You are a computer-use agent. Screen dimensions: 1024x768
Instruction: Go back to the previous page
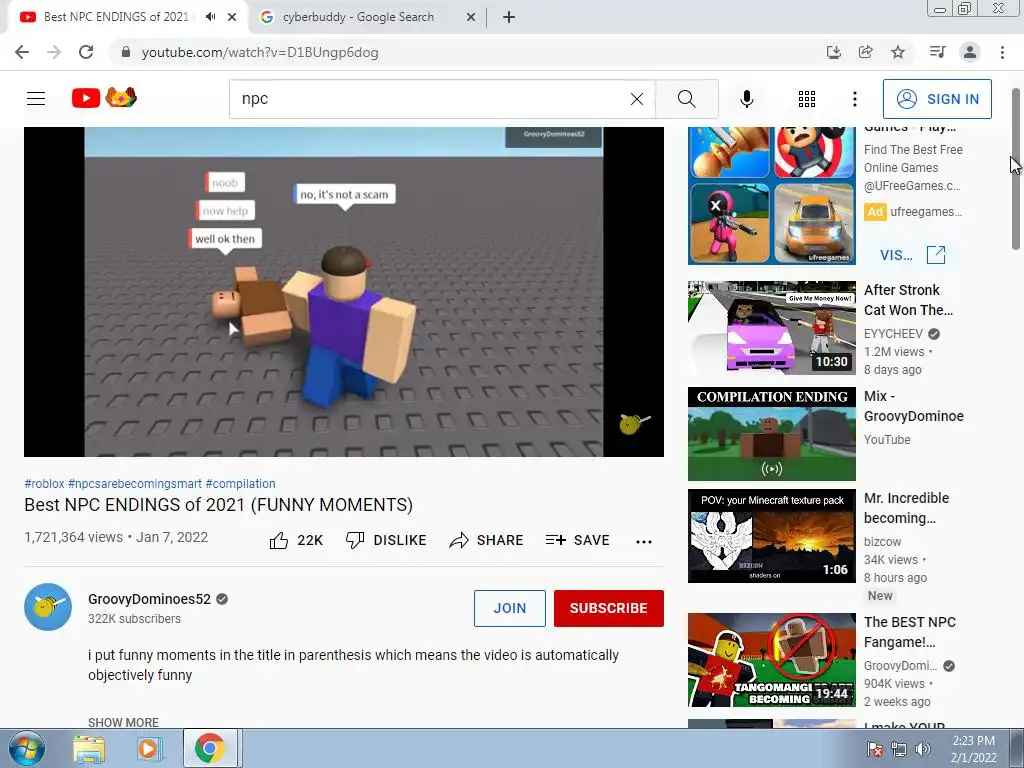click(x=22, y=52)
